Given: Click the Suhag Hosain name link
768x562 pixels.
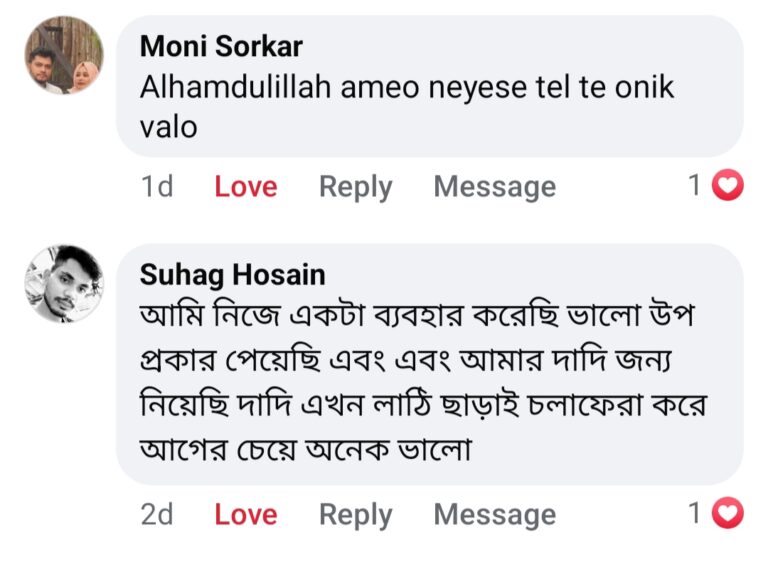Looking at the screenshot, I should pyautogui.click(x=232, y=274).
